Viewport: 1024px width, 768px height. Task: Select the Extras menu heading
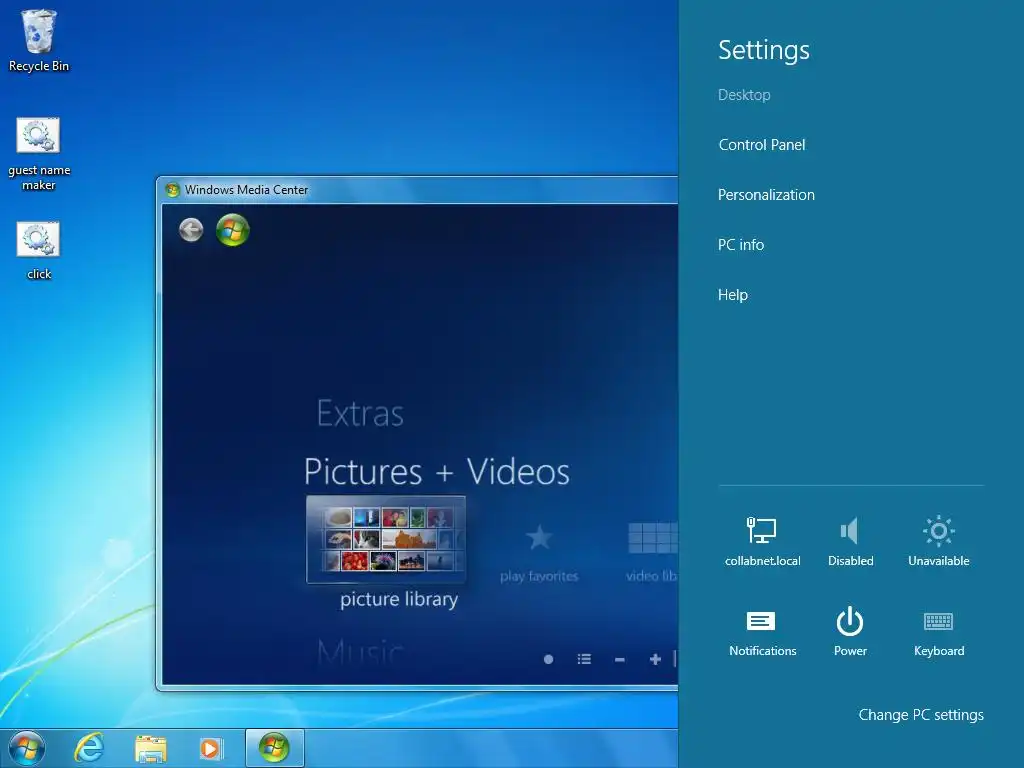[360, 413]
